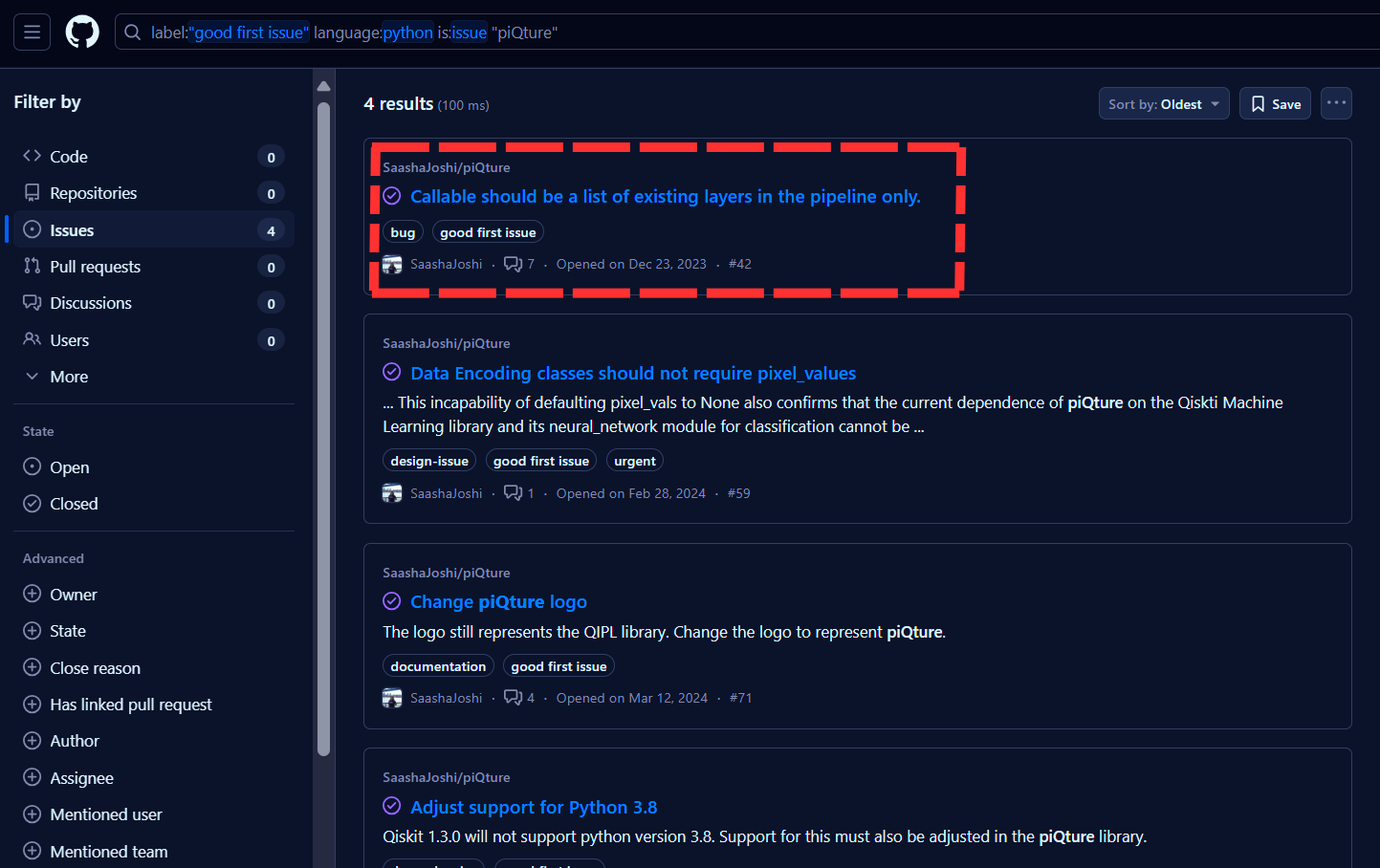Filter results by Closed state
1380x868 pixels.
pos(74,504)
